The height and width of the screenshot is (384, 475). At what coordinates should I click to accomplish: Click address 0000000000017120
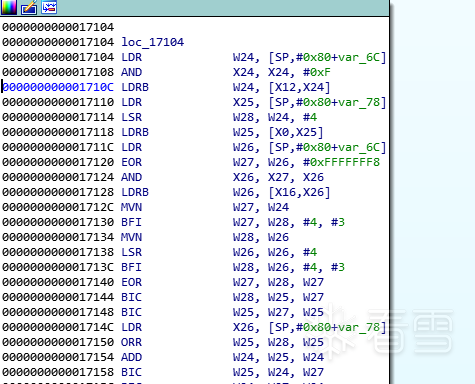[x=58, y=162]
